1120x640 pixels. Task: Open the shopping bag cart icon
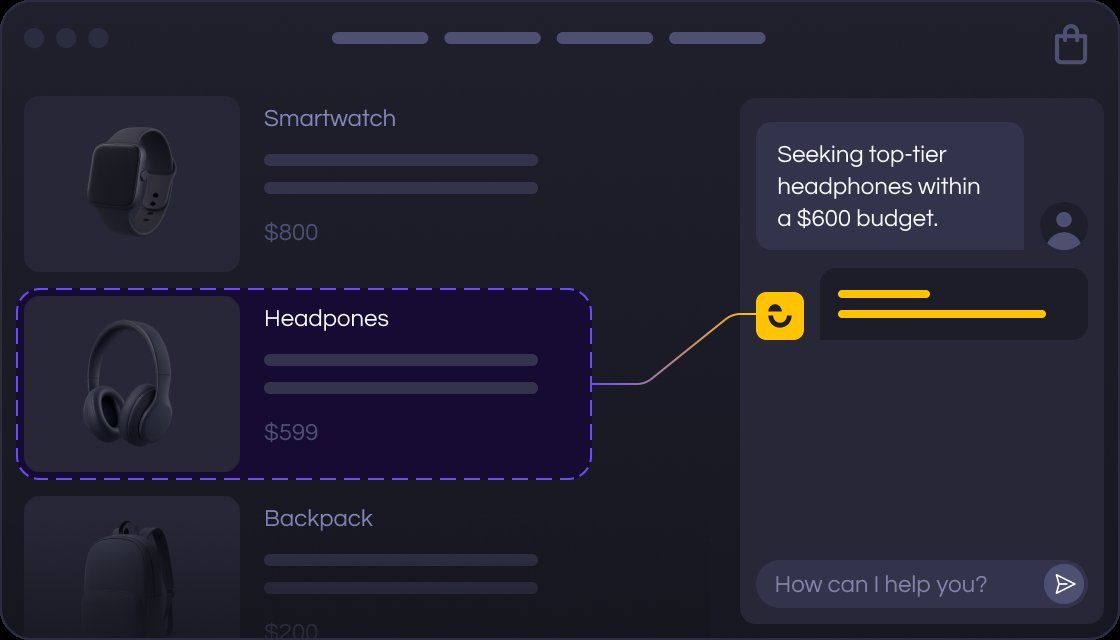(1070, 46)
